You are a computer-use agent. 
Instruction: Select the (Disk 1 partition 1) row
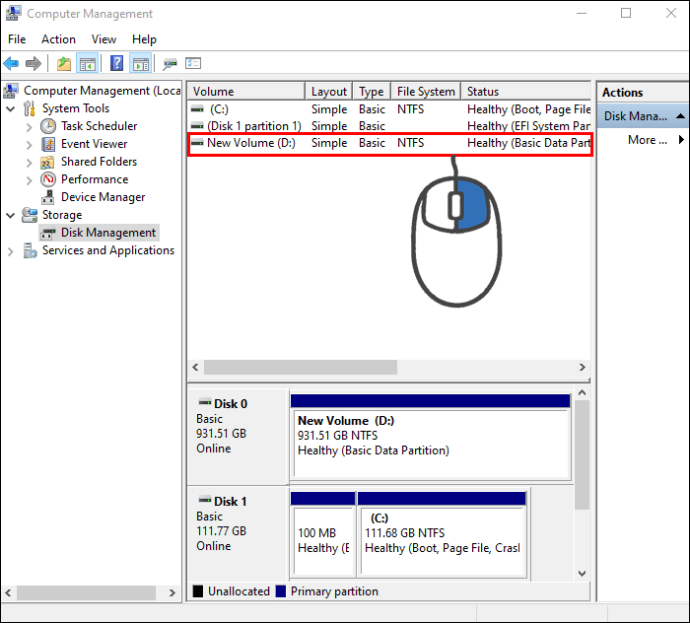pyautogui.click(x=389, y=126)
